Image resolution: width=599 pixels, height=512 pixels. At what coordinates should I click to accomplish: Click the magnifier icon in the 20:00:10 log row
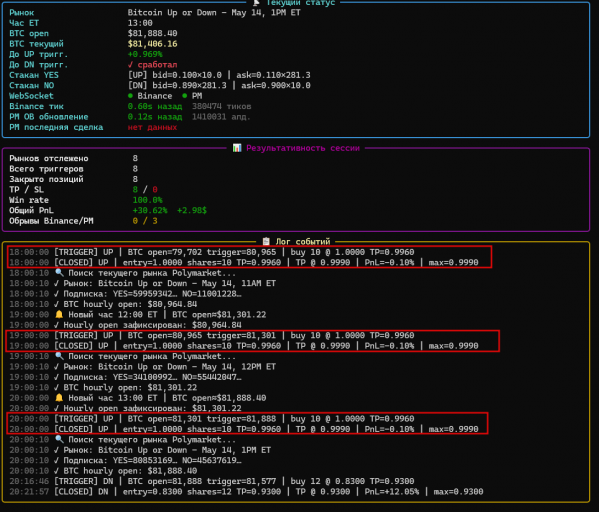pyautogui.click(x=59, y=439)
